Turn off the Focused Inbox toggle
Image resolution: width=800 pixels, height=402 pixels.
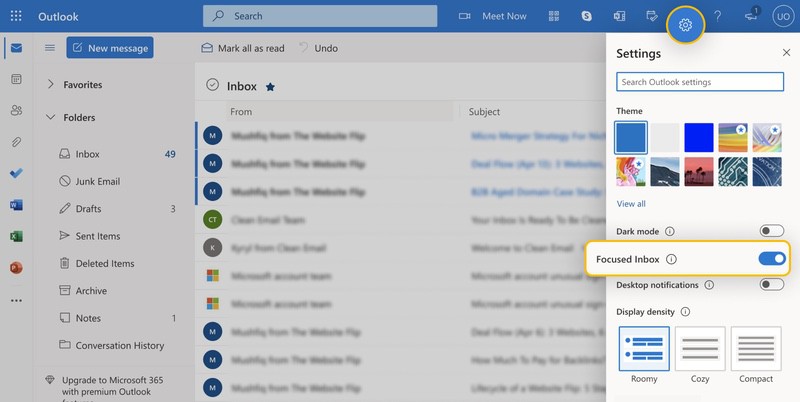(771, 259)
